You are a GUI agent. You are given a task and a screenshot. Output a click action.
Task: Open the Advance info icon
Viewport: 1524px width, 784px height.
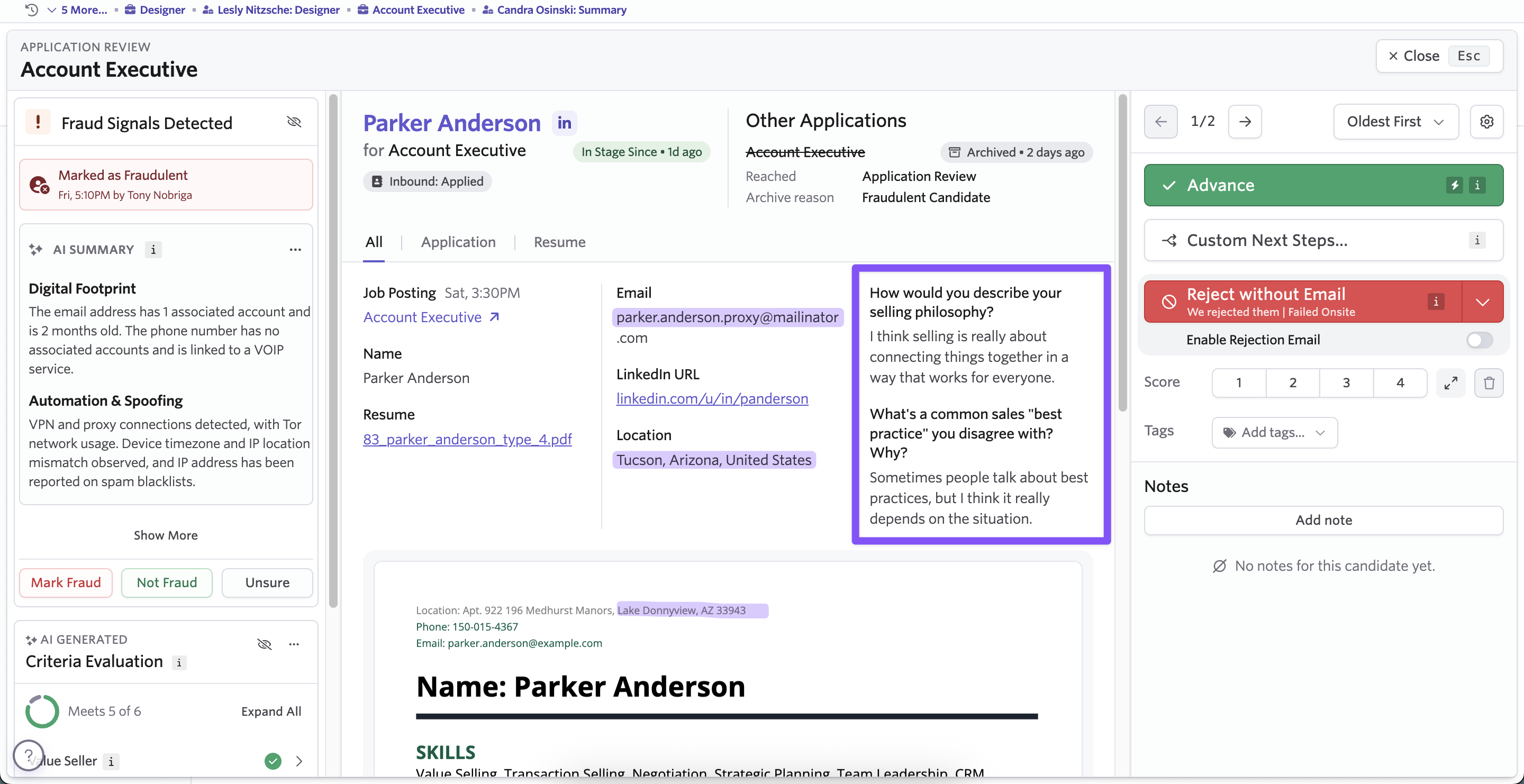pyautogui.click(x=1477, y=185)
